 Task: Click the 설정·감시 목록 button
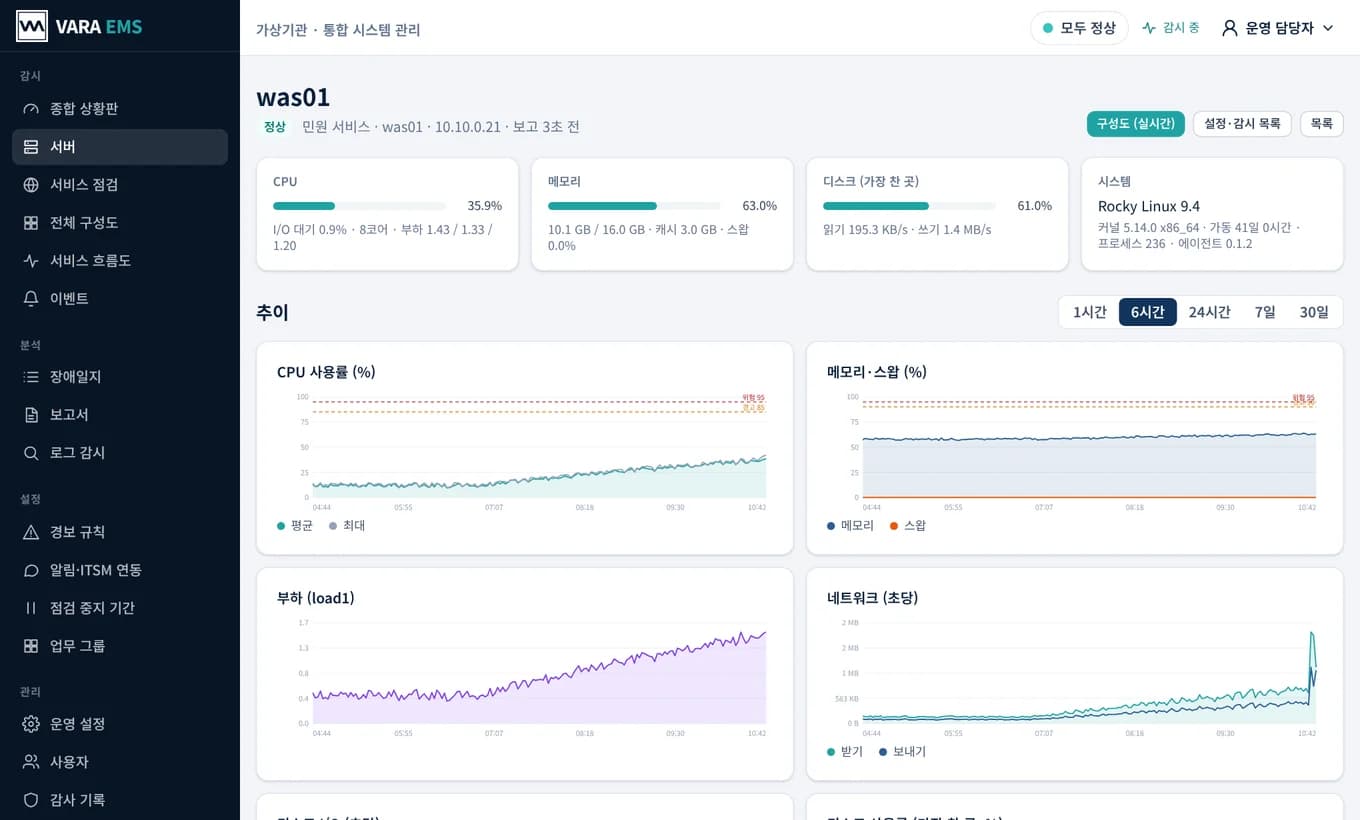(x=1242, y=124)
